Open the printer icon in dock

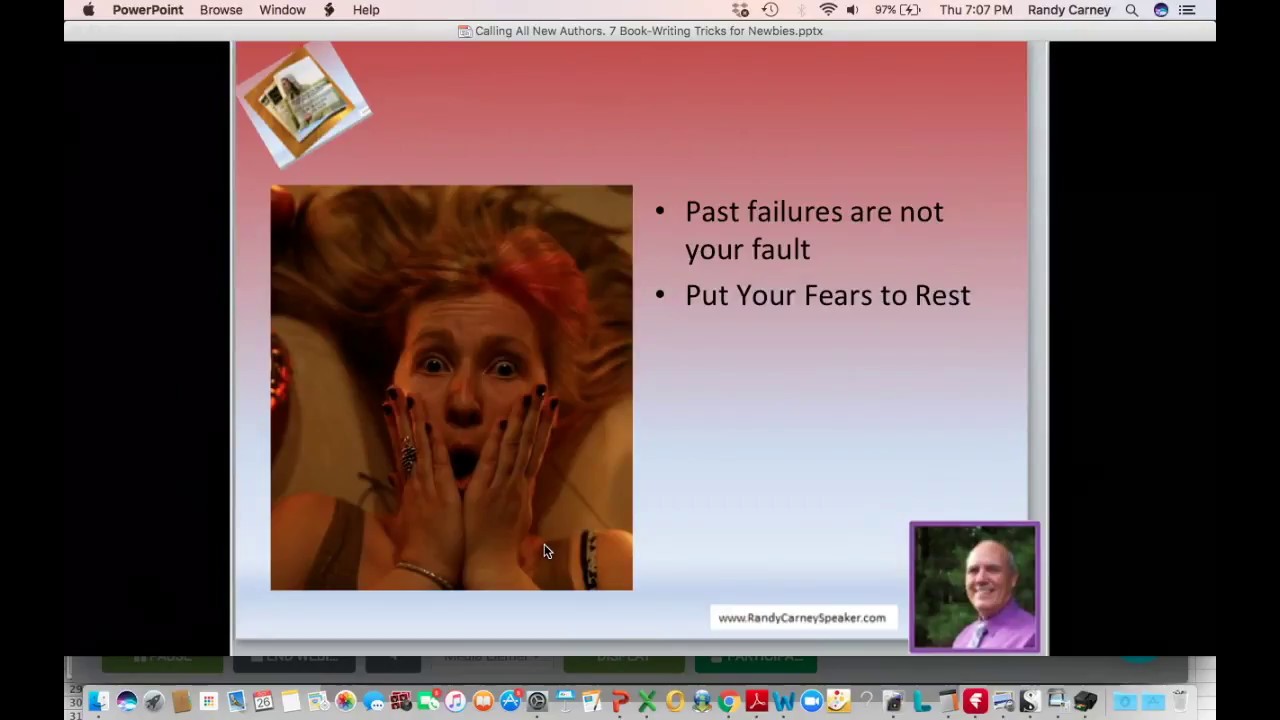(1085, 701)
